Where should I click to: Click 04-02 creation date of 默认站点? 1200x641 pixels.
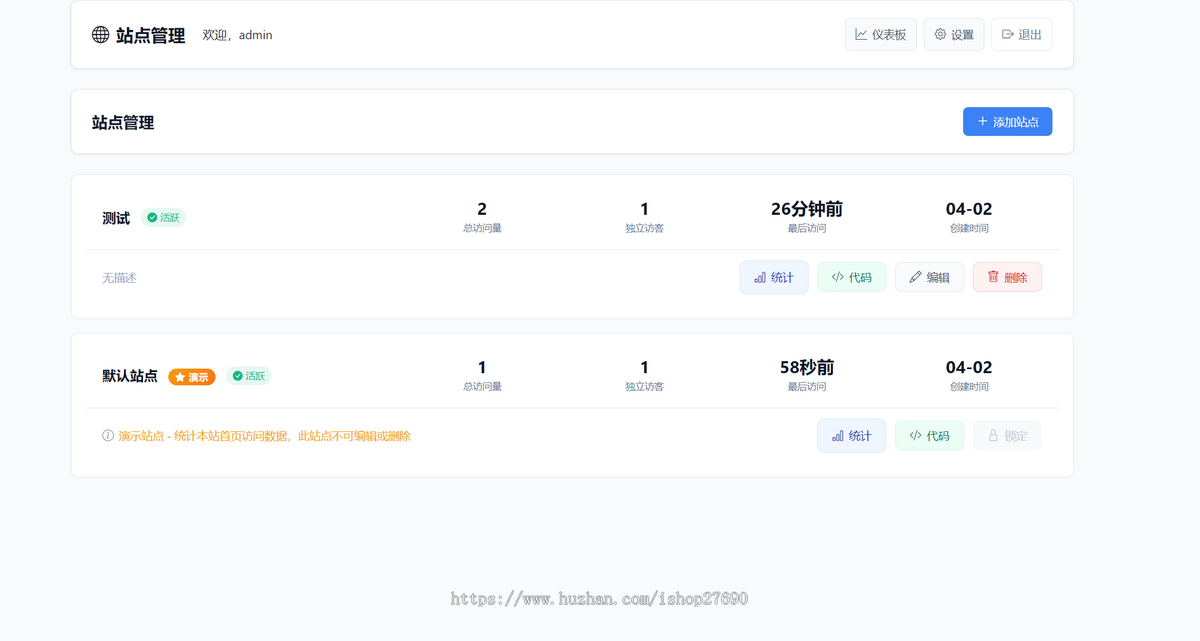point(969,367)
